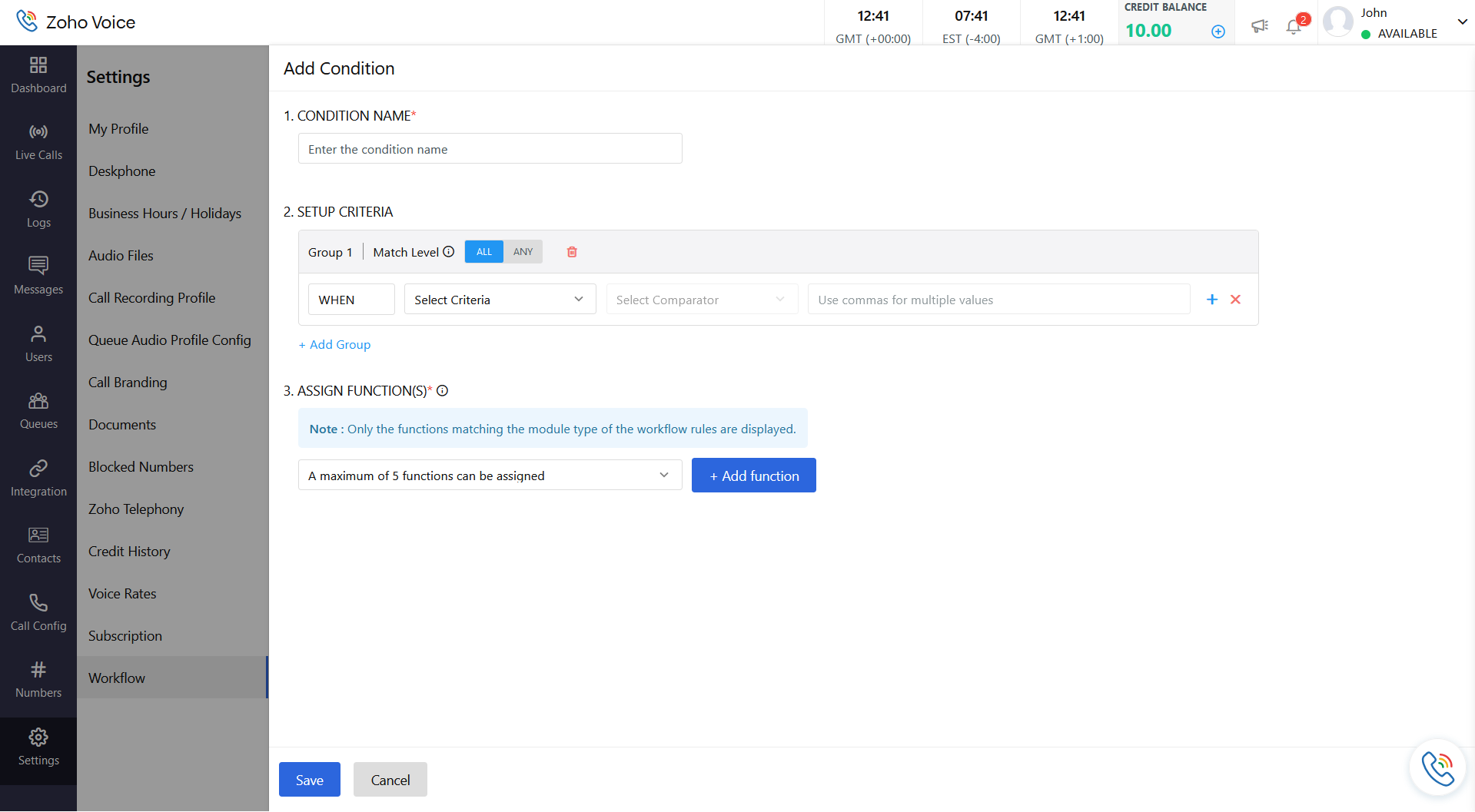This screenshot has height=812, width=1475.
Task: Click the Add Group link
Action: (x=334, y=345)
